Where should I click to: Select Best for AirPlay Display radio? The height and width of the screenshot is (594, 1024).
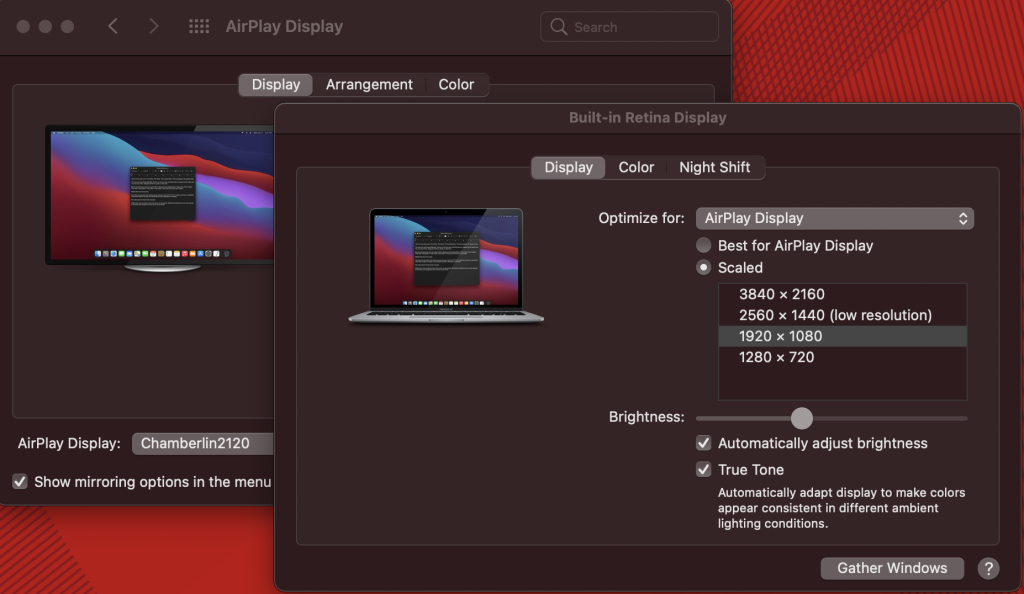tap(703, 245)
